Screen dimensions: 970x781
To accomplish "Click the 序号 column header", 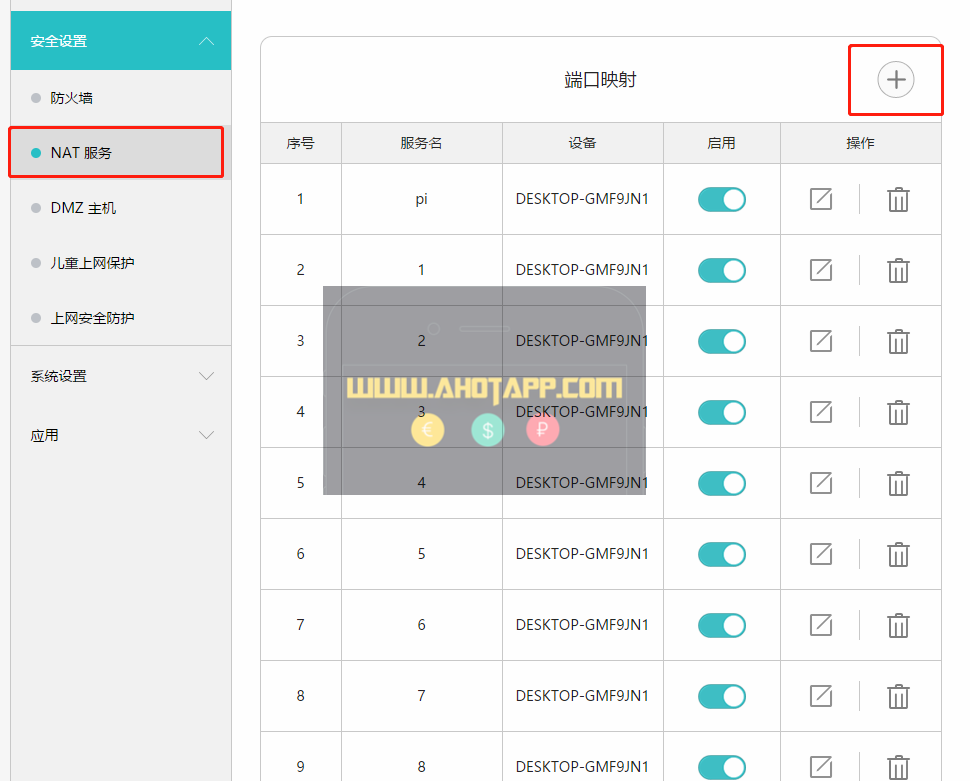I will (x=301, y=143).
